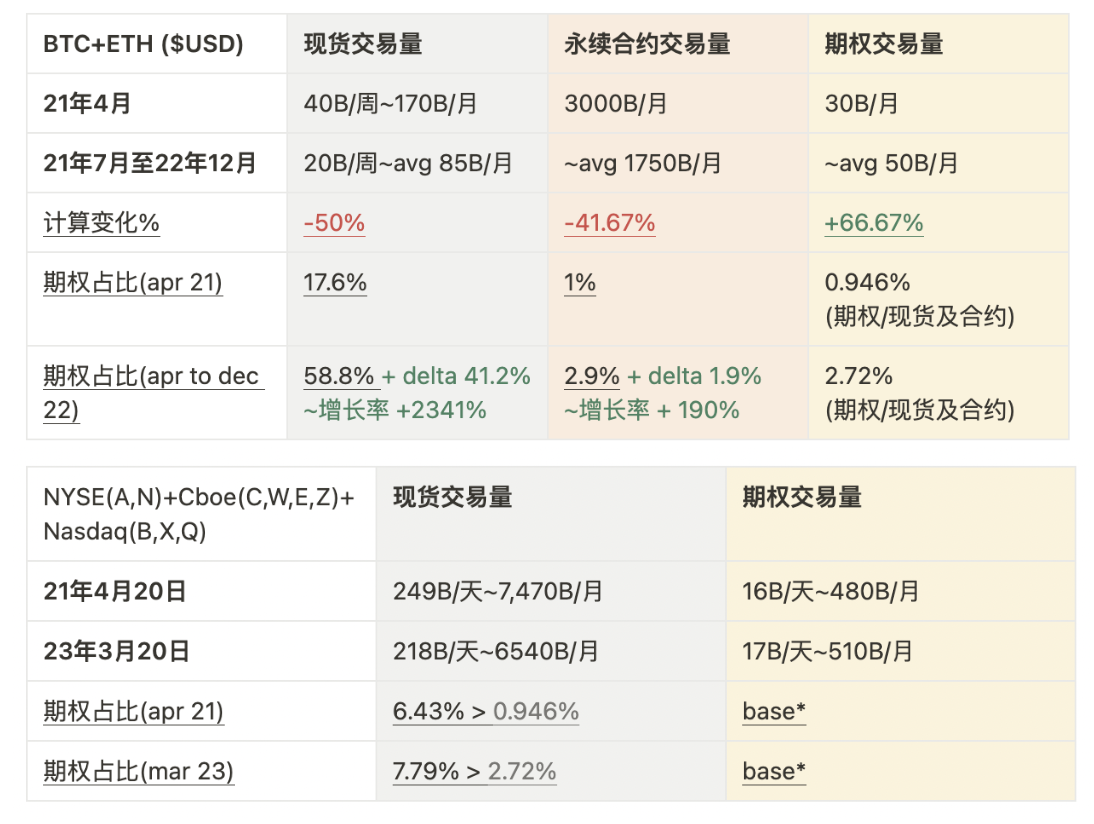This screenshot has height=824, width=1094.
Task: Select base* in the mar 23 row
Action: [x=774, y=771]
